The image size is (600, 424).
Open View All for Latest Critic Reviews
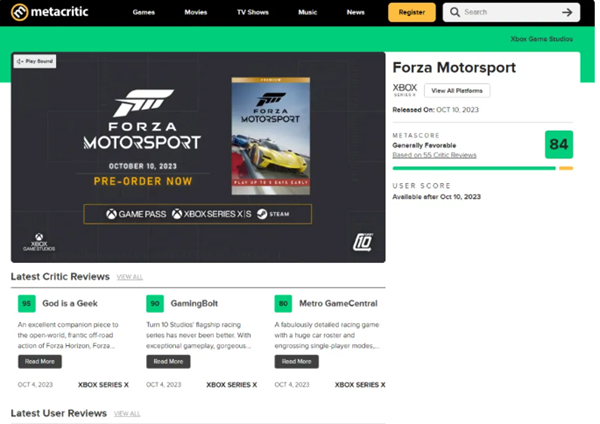click(x=129, y=277)
